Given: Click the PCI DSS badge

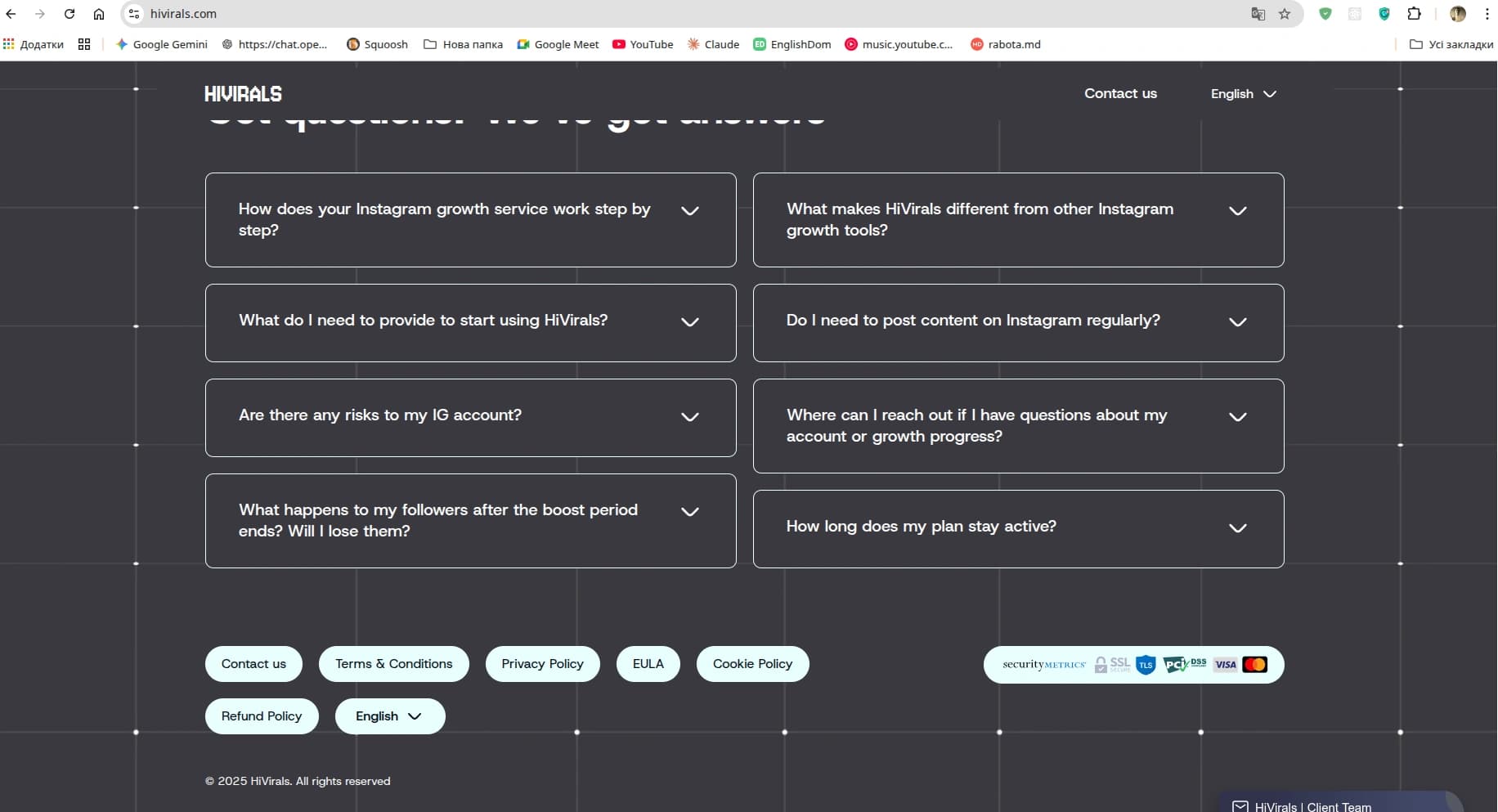Looking at the screenshot, I should [x=1185, y=665].
